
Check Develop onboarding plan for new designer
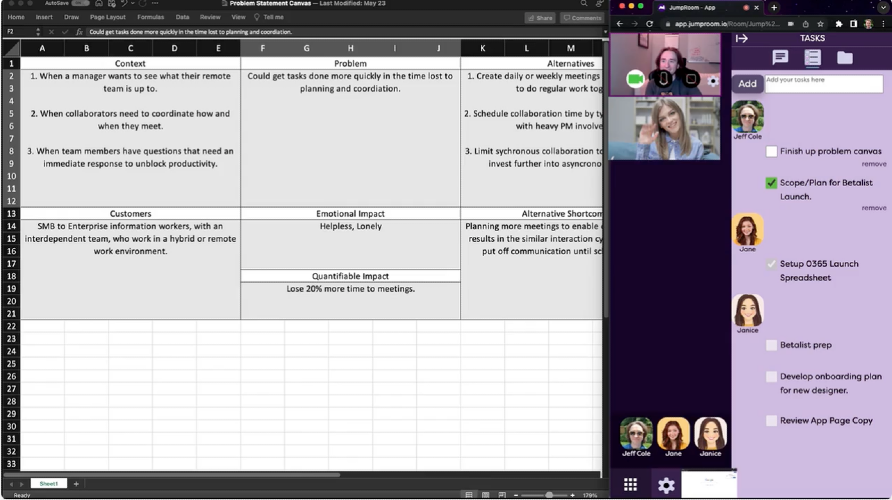click(771, 377)
